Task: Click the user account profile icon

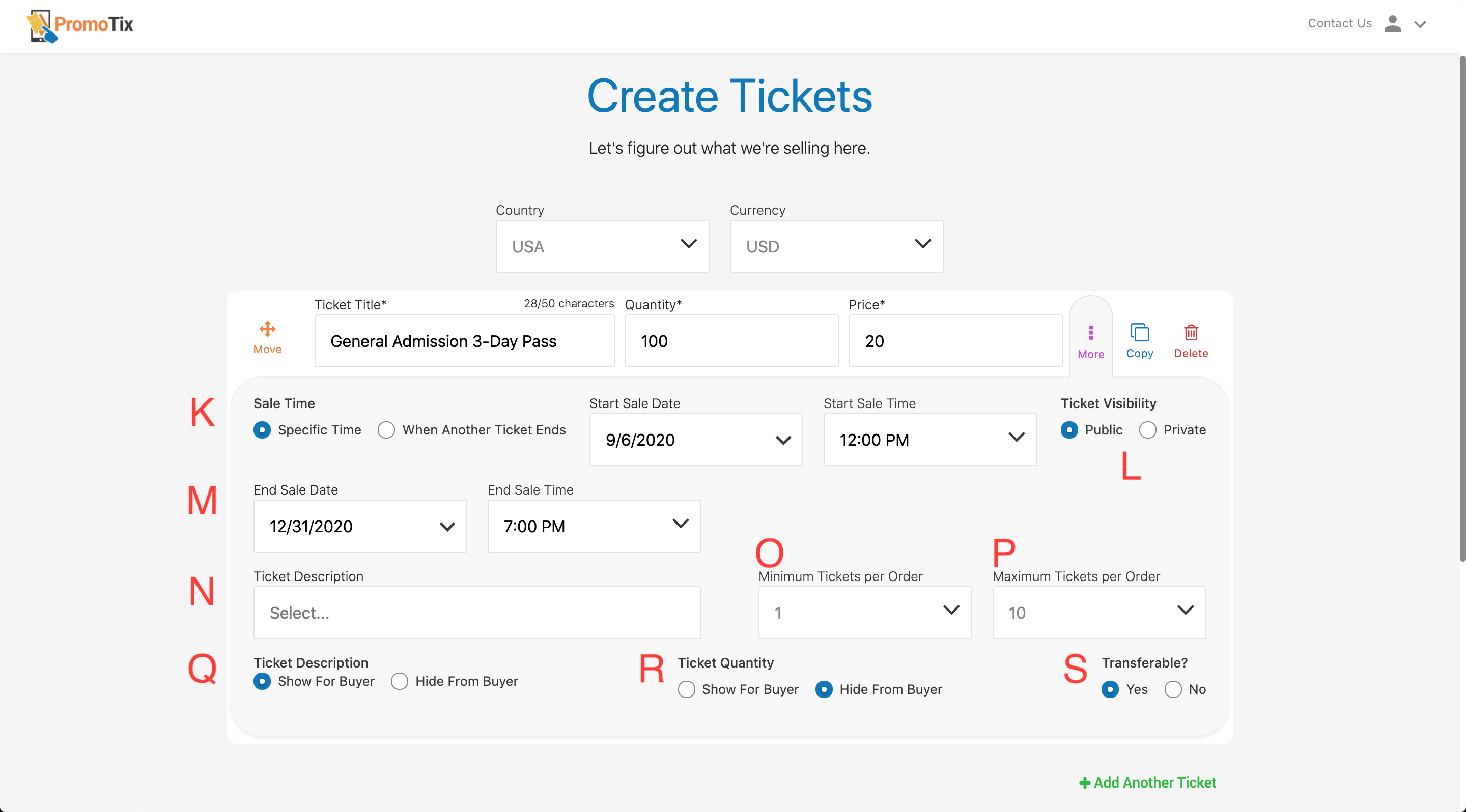Action: point(1392,24)
